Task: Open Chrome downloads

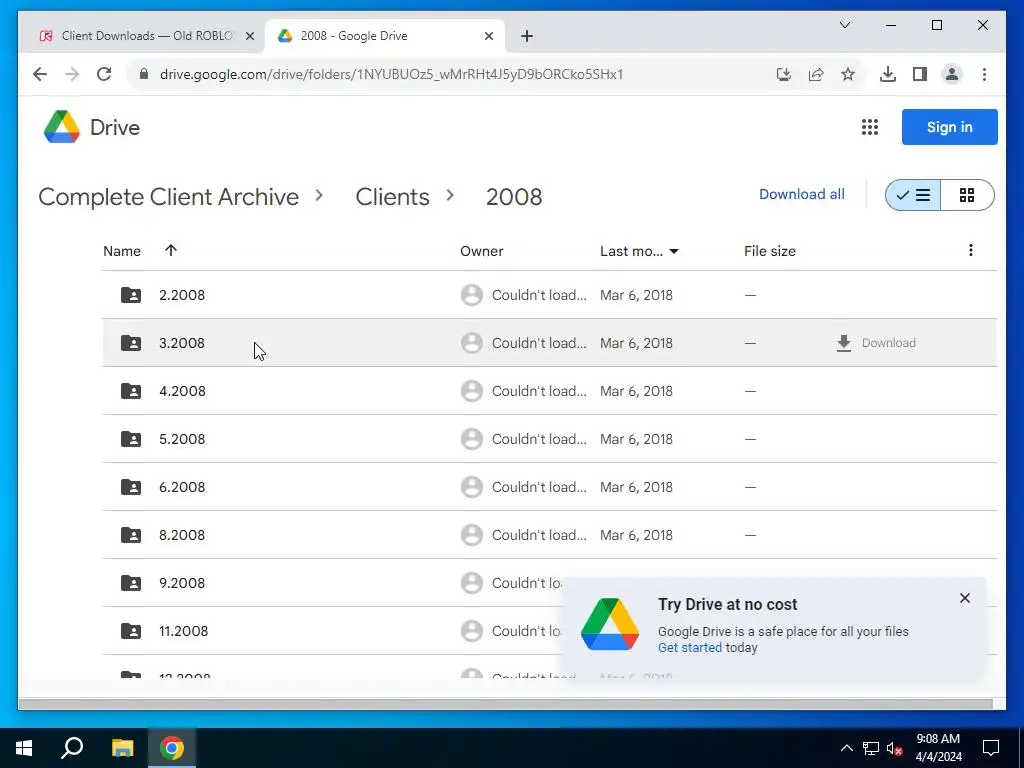Action: coord(888,74)
